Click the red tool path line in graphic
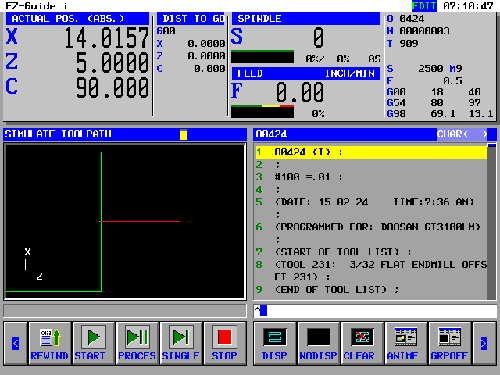The height and width of the screenshot is (375, 500). tap(140, 221)
